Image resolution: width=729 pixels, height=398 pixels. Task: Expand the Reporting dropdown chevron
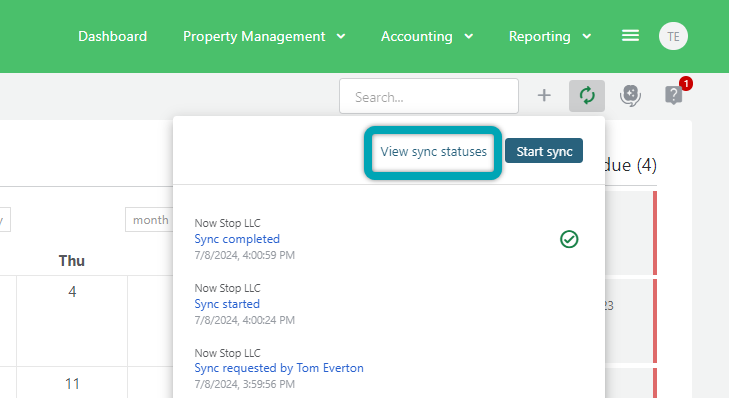[x=587, y=36]
